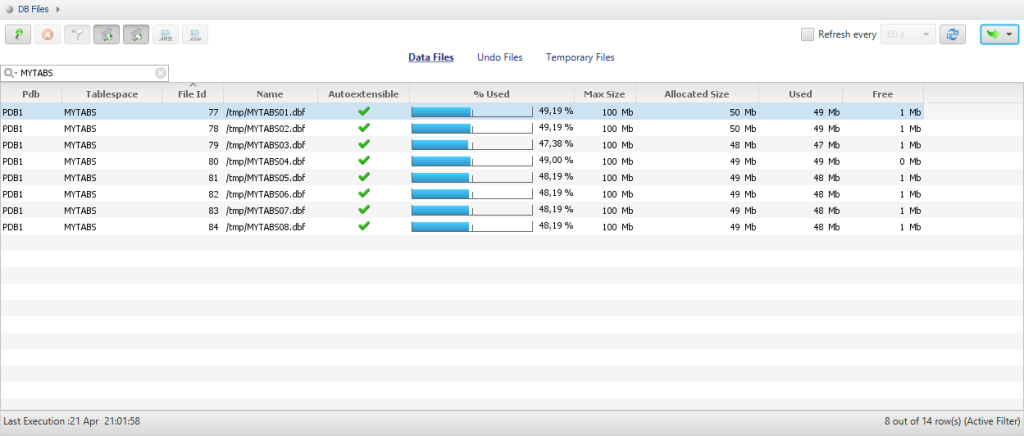1024x436 pixels.
Task: Select the Data Files link
Action: [x=431, y=58]
